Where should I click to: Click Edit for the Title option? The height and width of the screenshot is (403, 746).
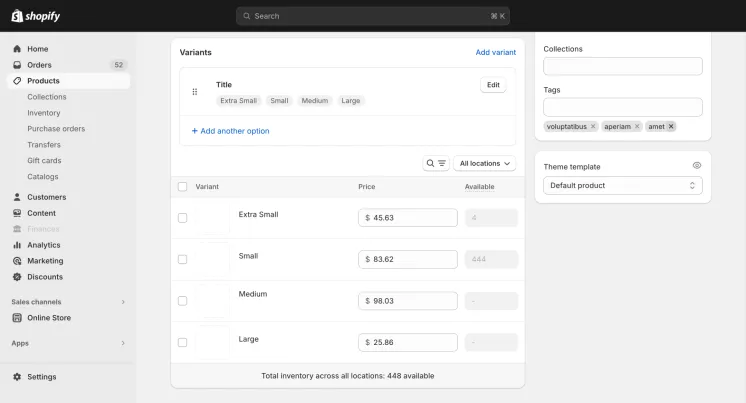493,85
